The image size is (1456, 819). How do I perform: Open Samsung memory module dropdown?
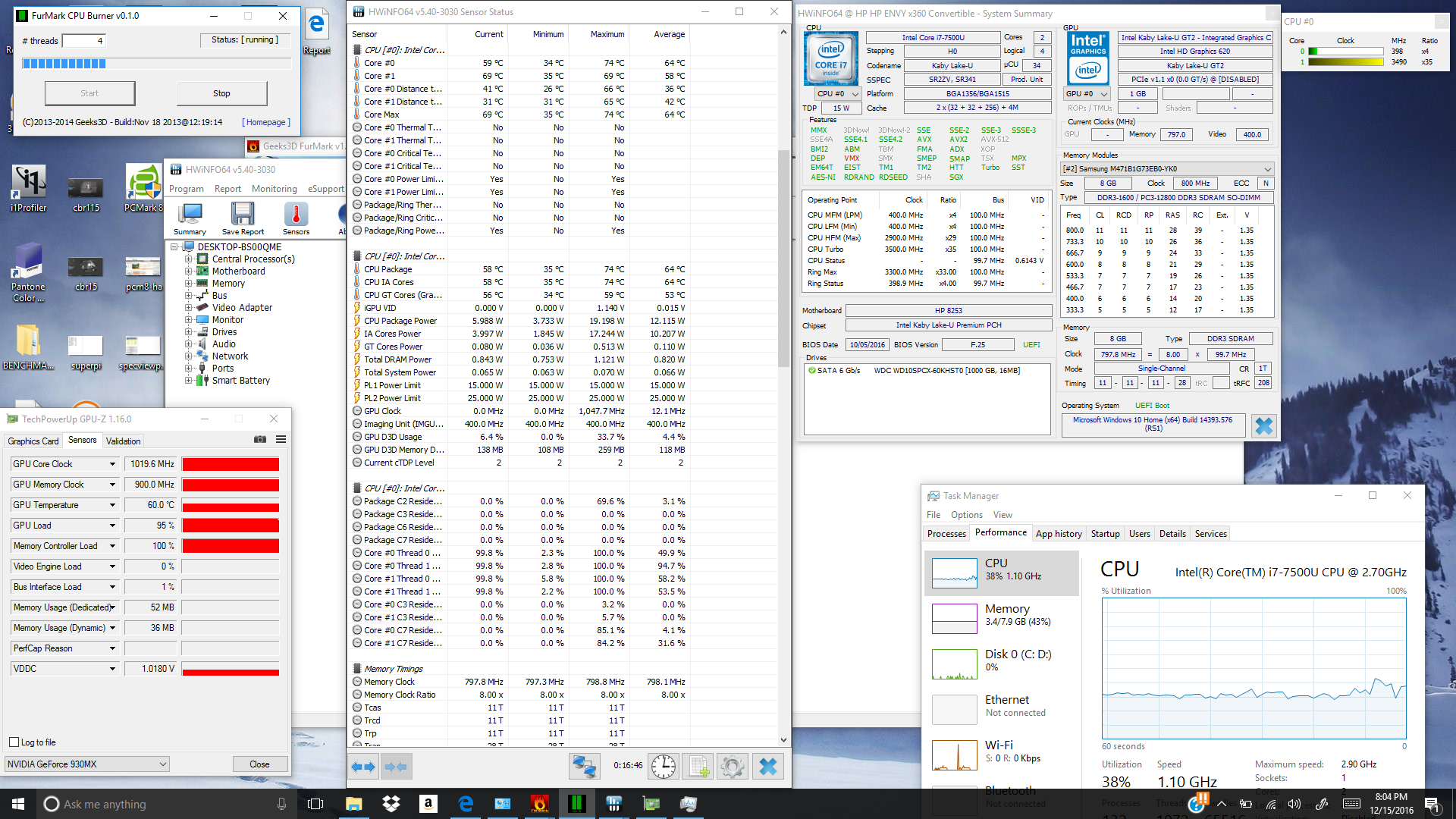pyautogui.click(x=1166, y=169)
